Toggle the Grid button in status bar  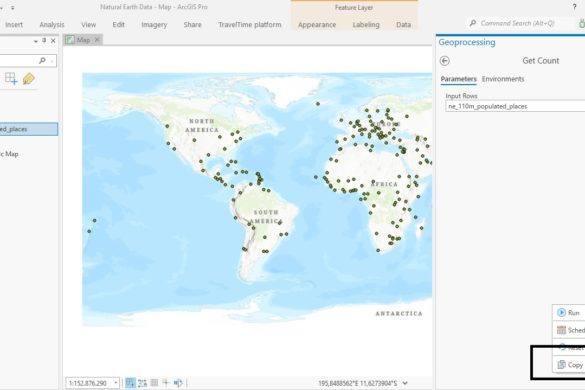click(154, 383)
